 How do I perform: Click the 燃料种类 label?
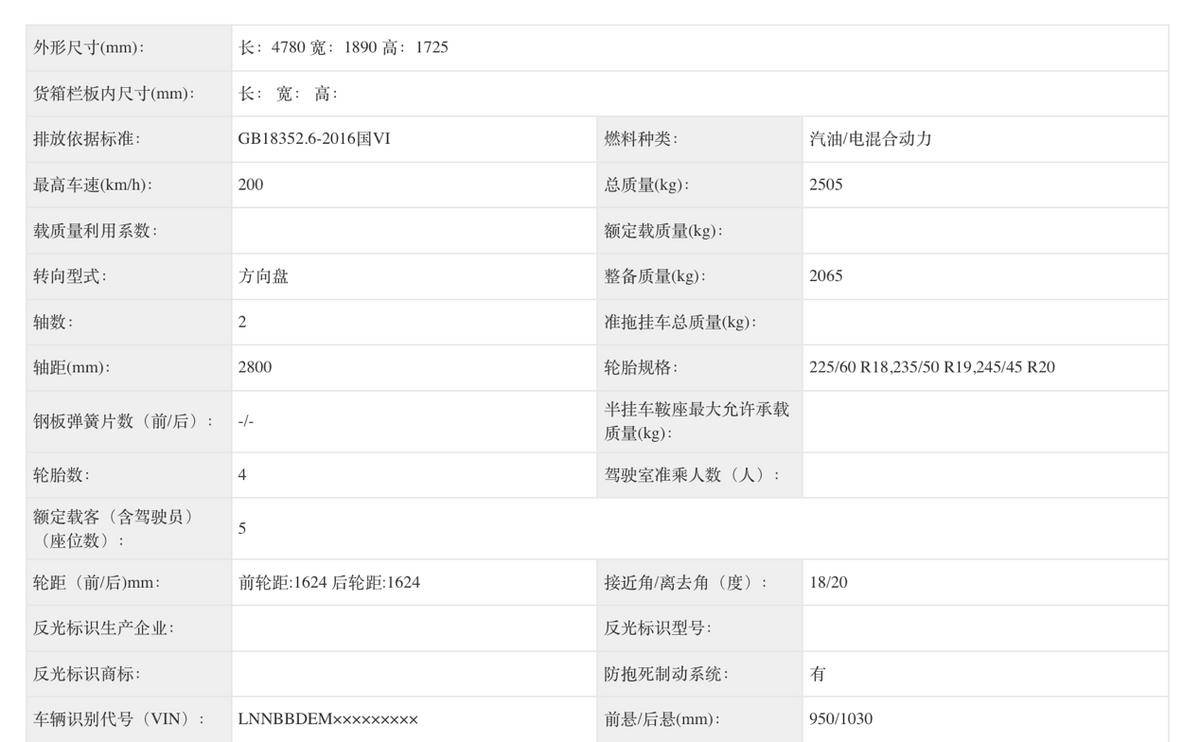pyautogui.click(x=641, y=139)
